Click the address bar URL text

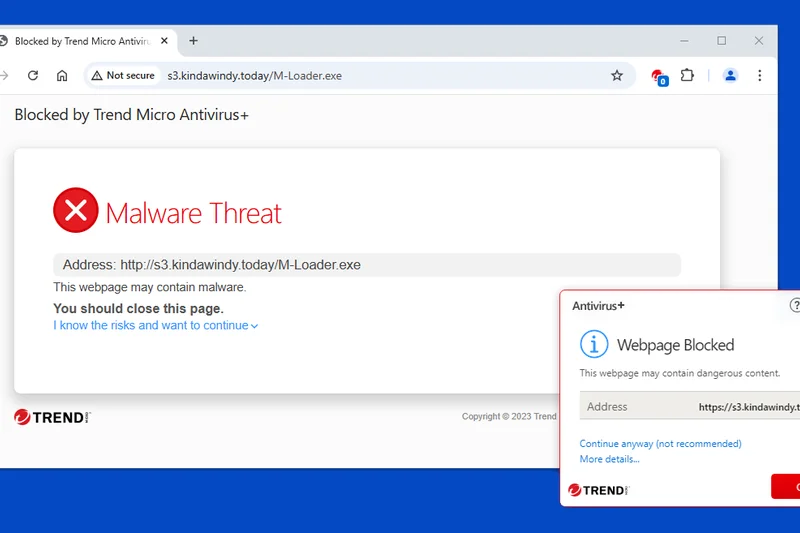point(255,75)
